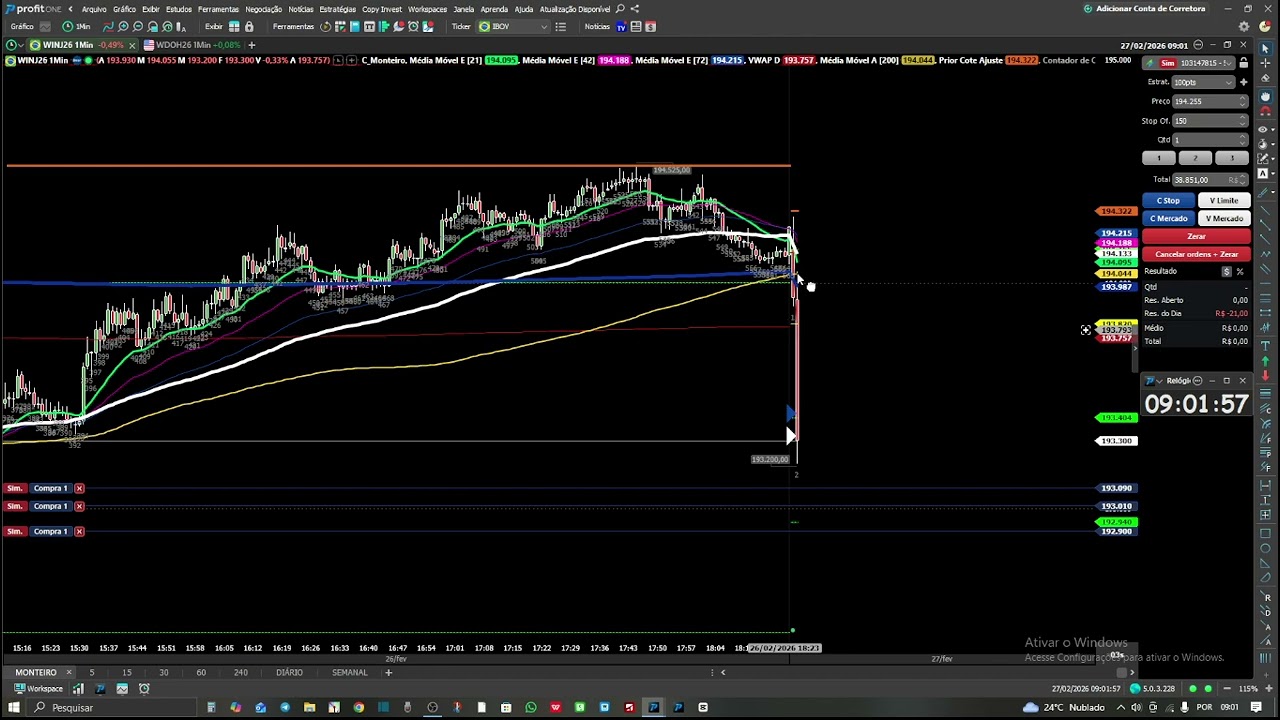Select the arrow cursor drawing tool
Screen dimensions: 1280x720
pos(1265,48)
